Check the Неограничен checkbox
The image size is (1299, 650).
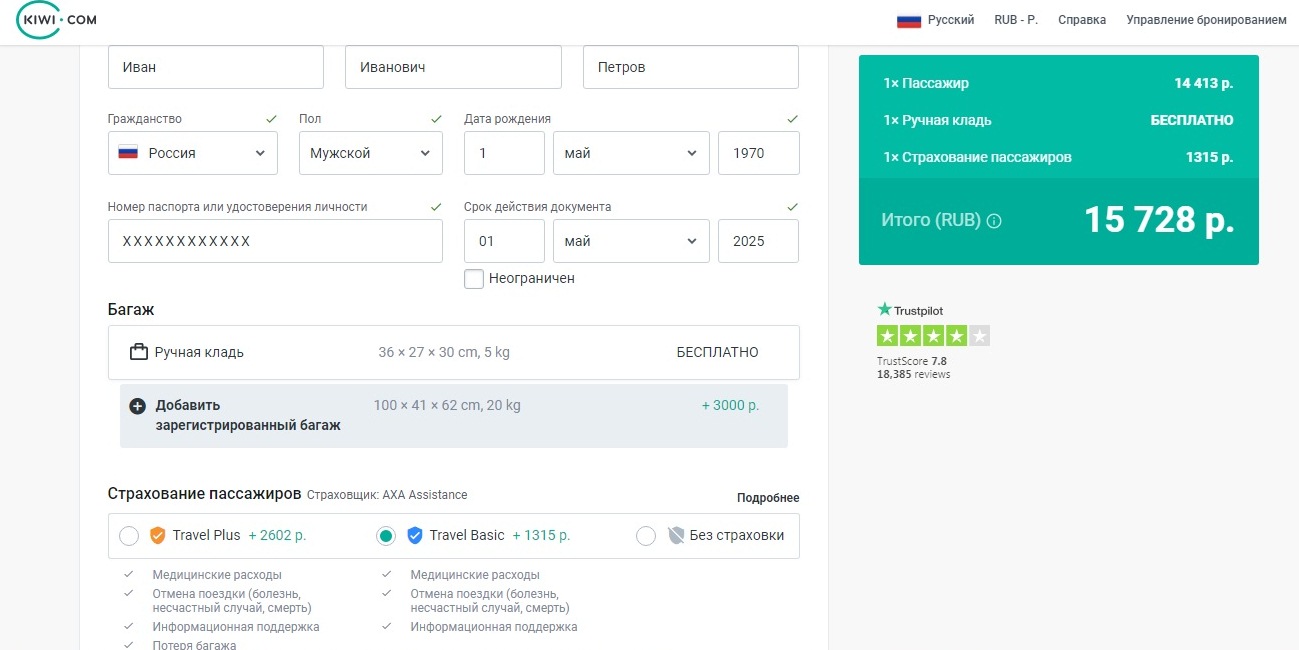(x=474, y=279)
